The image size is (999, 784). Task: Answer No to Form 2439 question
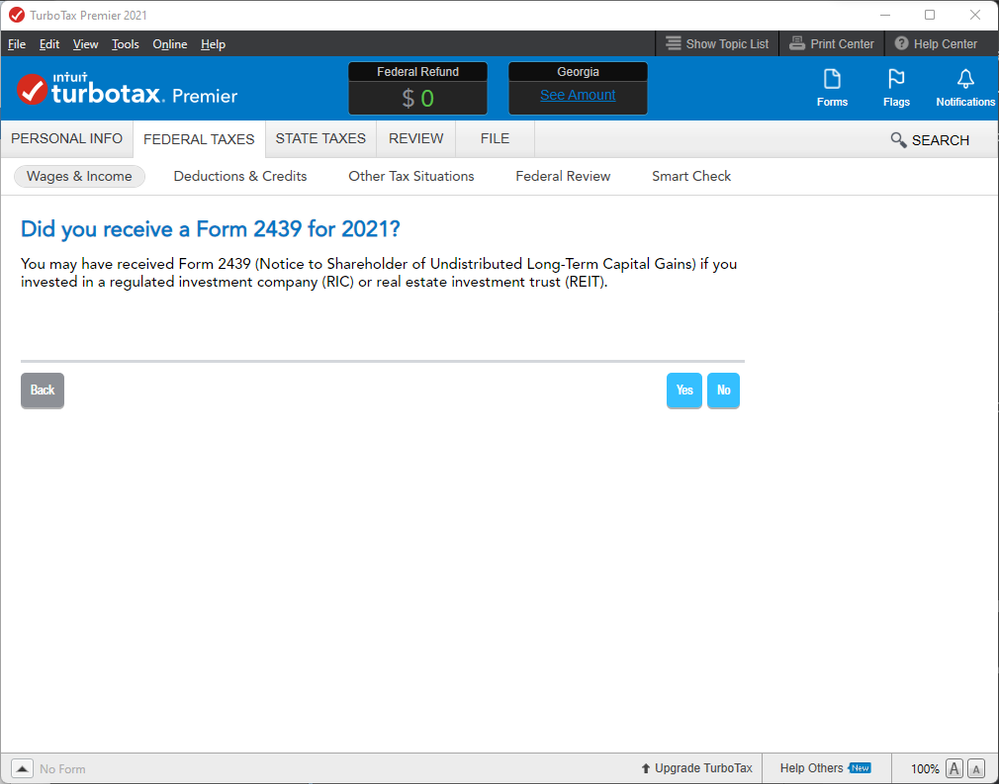tap(723, 390)
